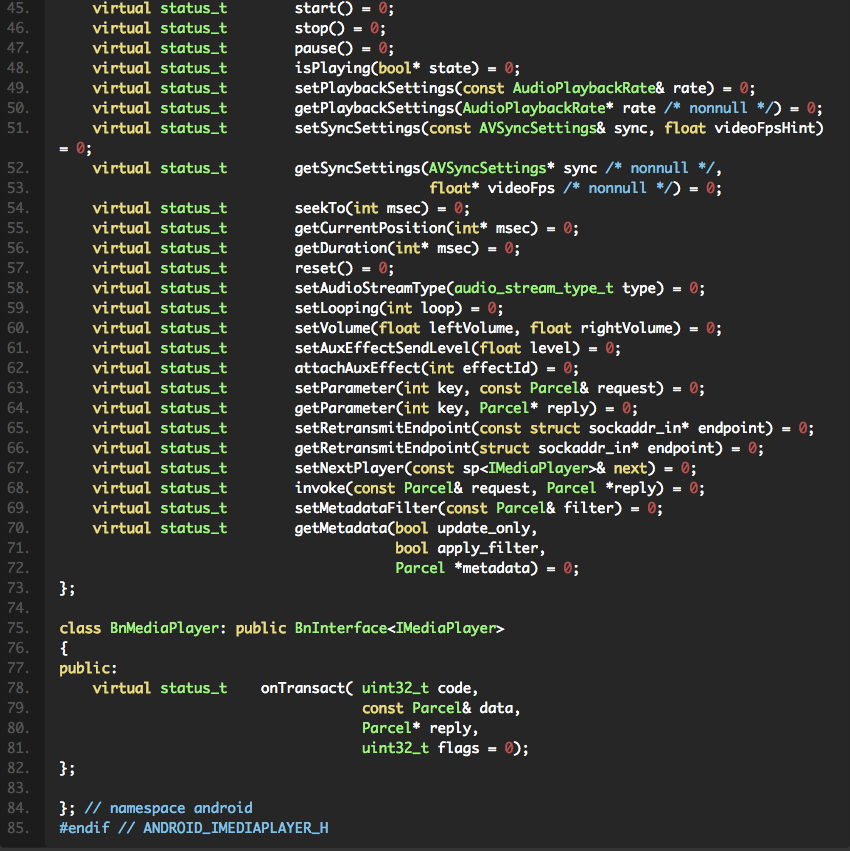The height and width of the screenshot is (851, 850).
Task: Click the getParameter method name
Action: 345,409
